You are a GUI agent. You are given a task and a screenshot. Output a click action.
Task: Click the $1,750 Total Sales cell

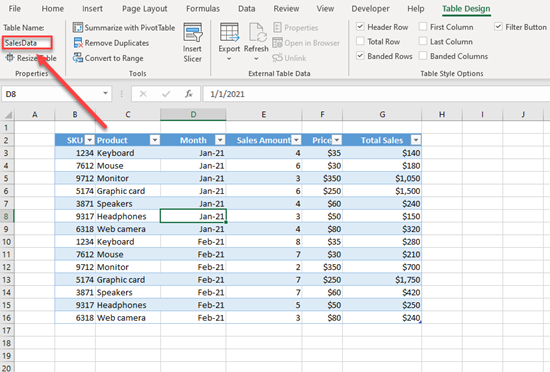382,280
